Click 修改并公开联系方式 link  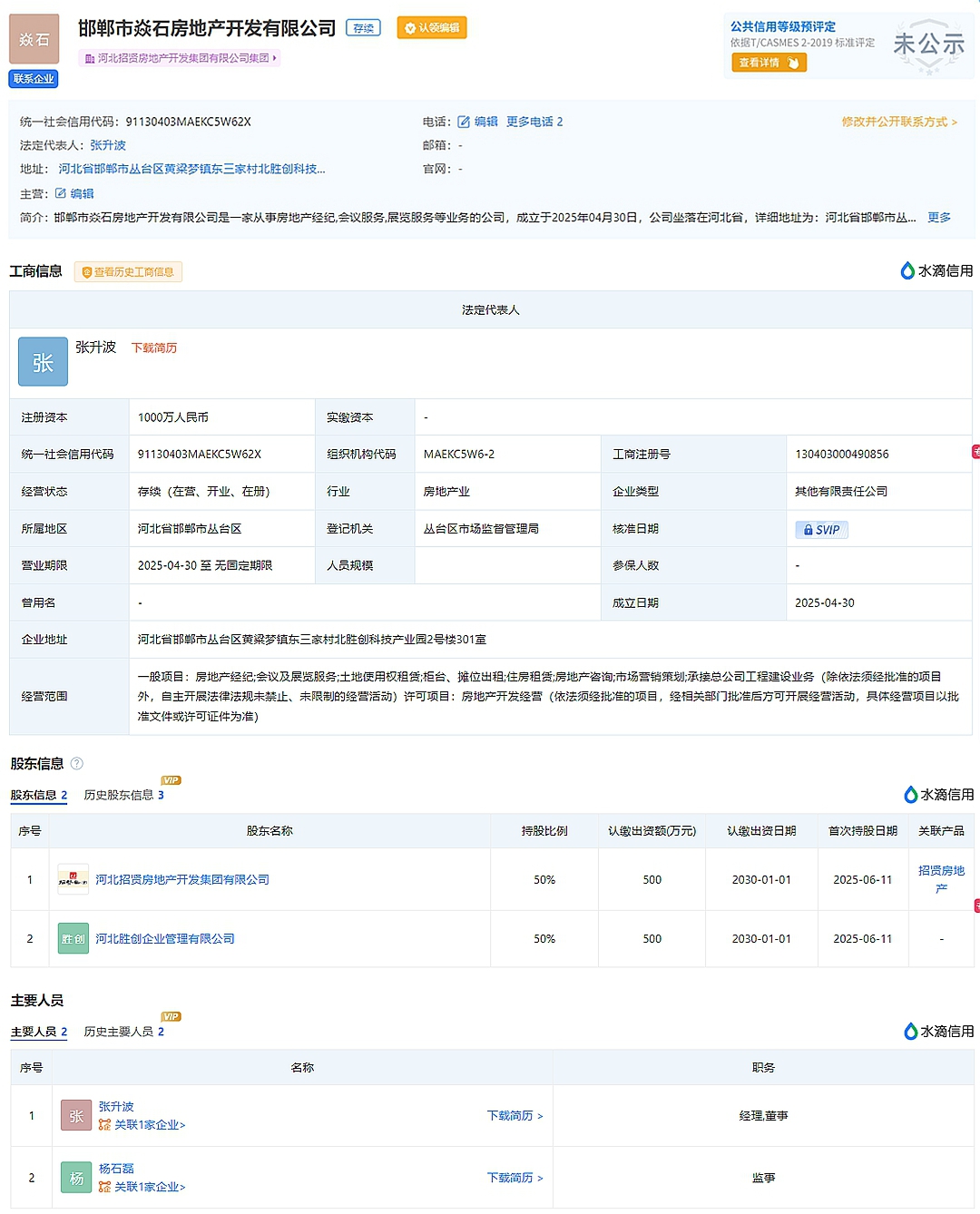click(899, 122)
